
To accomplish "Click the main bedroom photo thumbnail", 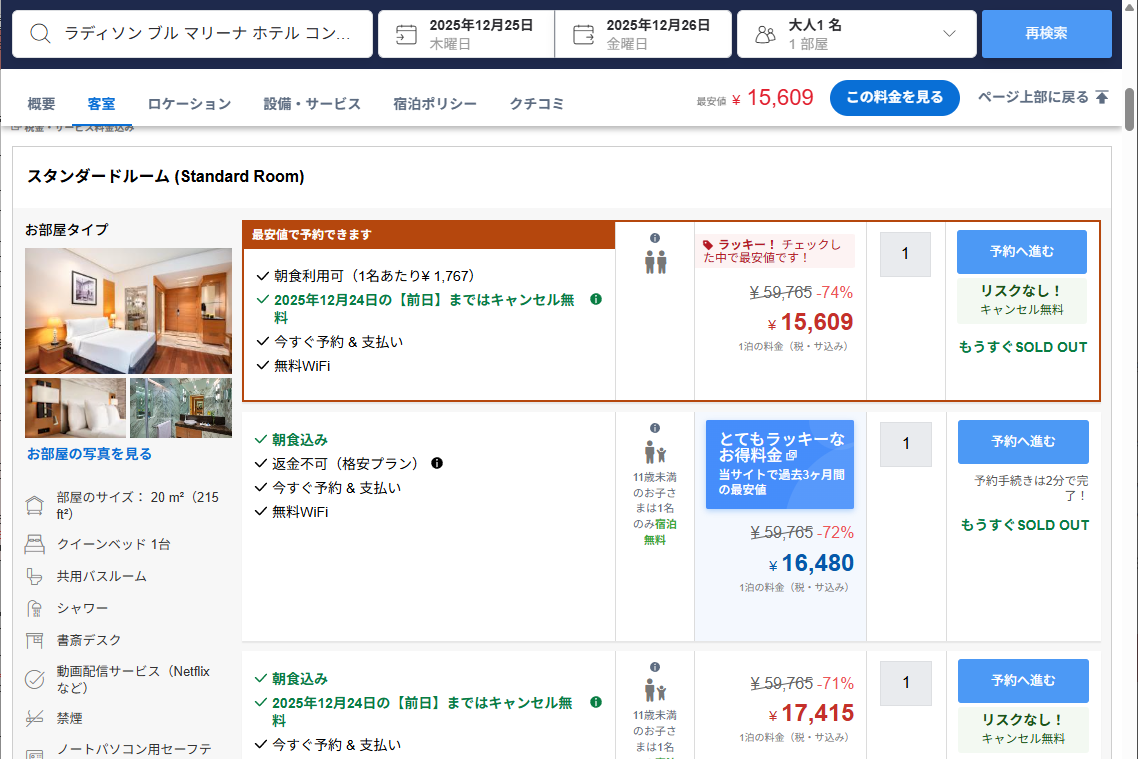I will coord(128,311).
